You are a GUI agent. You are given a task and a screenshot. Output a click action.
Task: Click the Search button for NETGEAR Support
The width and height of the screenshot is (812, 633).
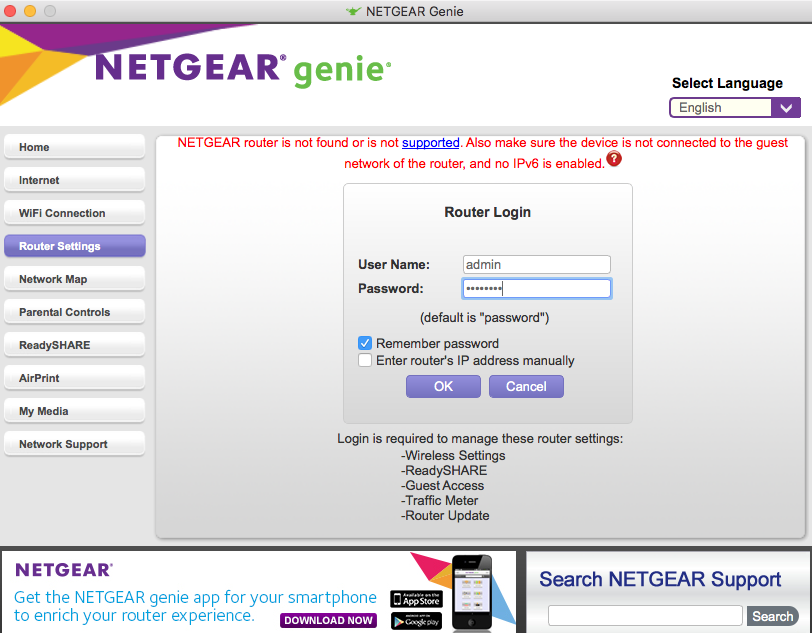pyautogui.click(x=773, y=616)
